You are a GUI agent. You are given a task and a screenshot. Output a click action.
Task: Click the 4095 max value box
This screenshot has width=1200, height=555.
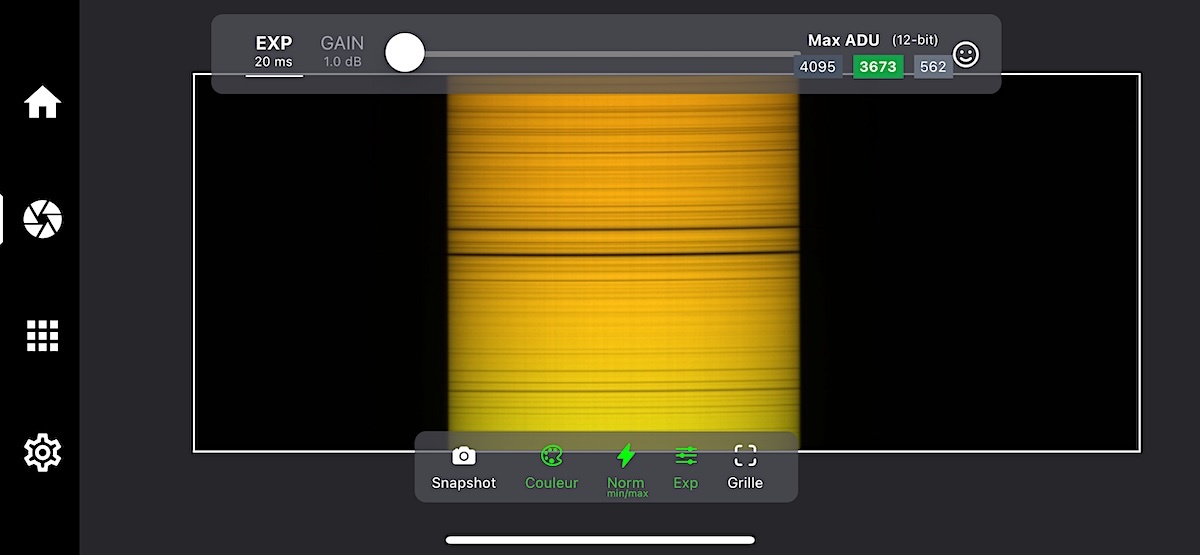tap(817, 67)
